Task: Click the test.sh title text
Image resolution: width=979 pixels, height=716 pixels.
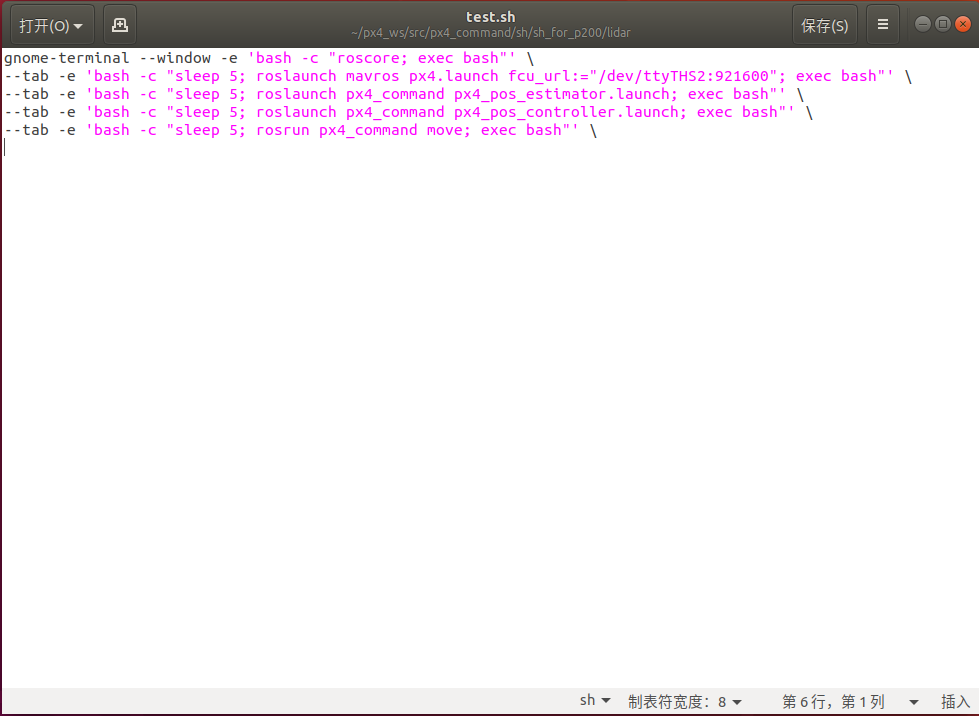Action: (x=491, y=17)
